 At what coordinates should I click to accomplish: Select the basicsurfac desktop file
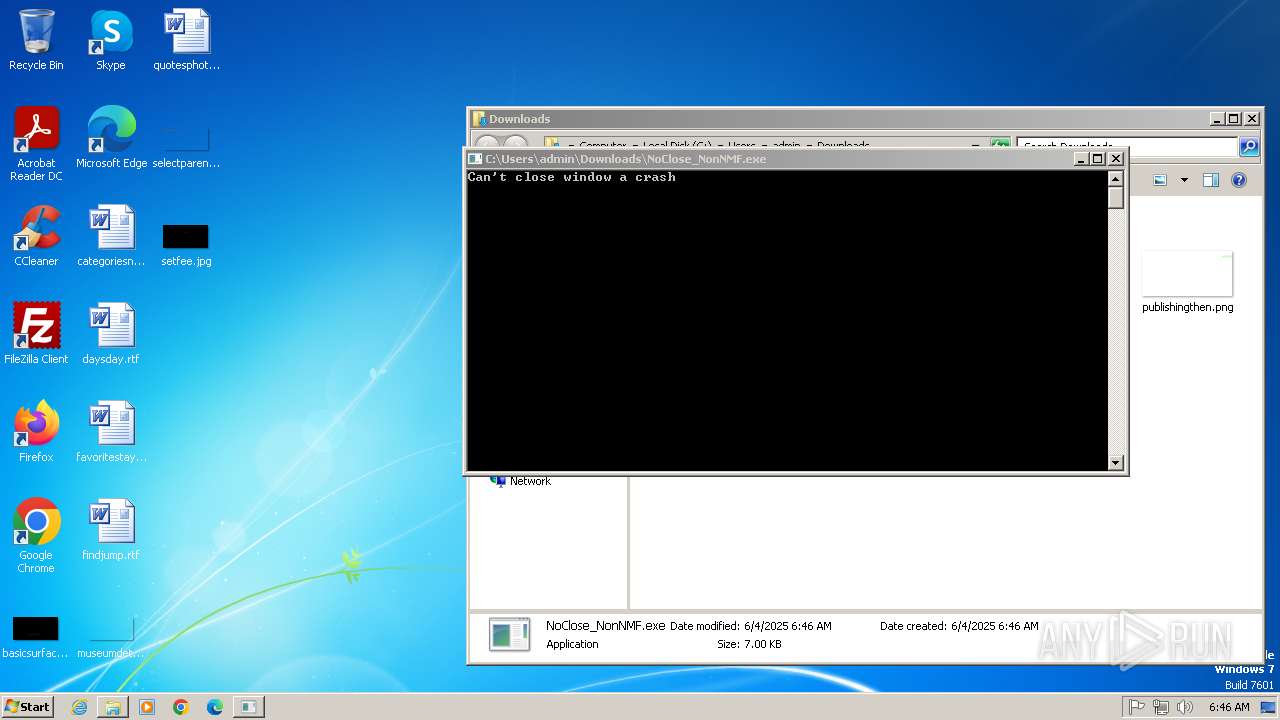pyautogui.click(x=36, y=636)
